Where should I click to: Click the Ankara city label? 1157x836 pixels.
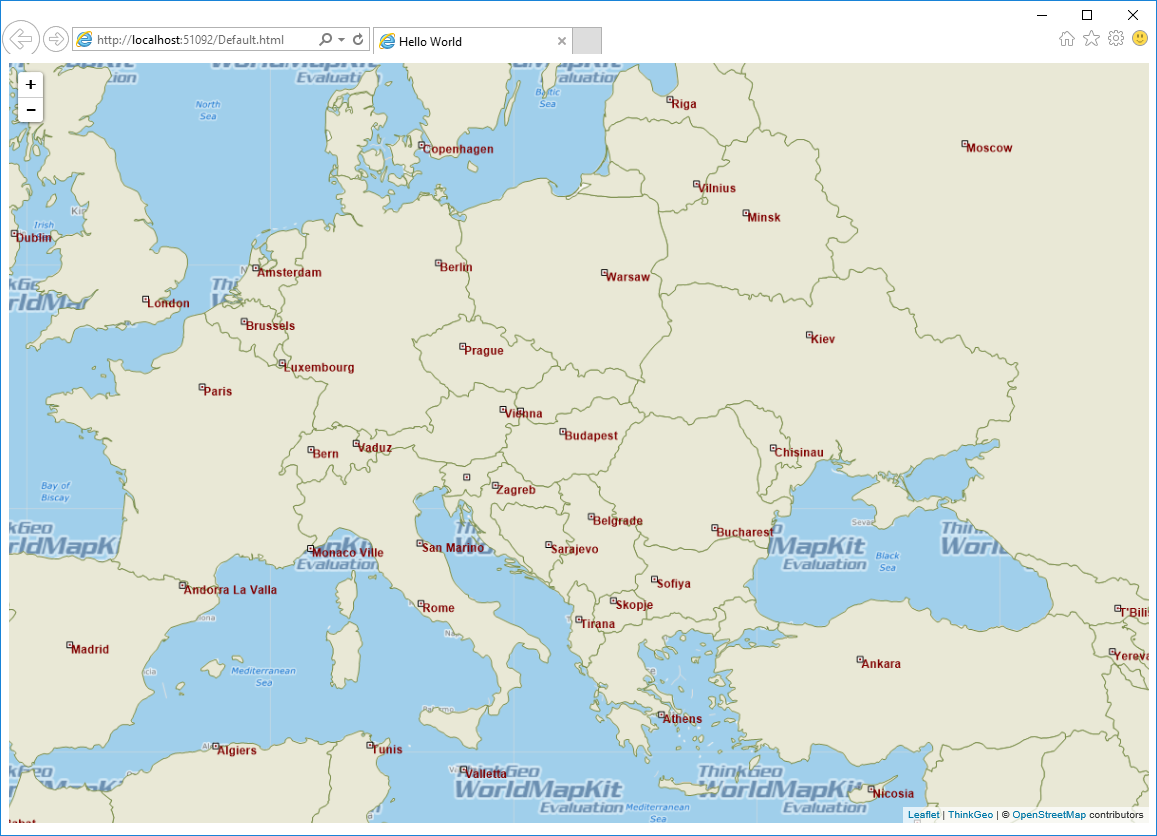coord(881,663)
